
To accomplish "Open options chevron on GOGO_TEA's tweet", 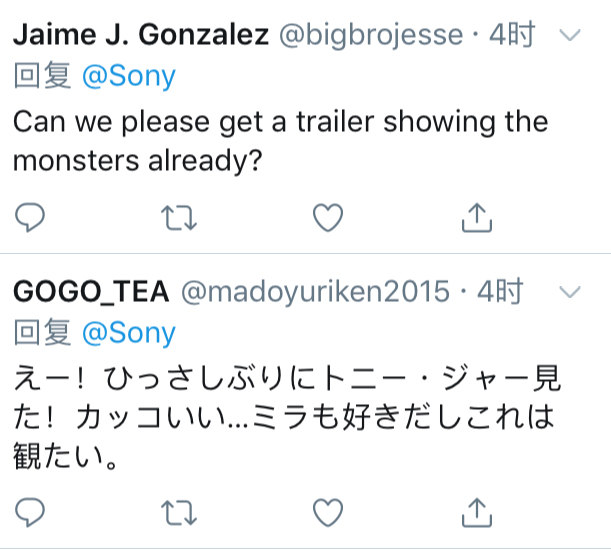I will click(x=570, y=292).
